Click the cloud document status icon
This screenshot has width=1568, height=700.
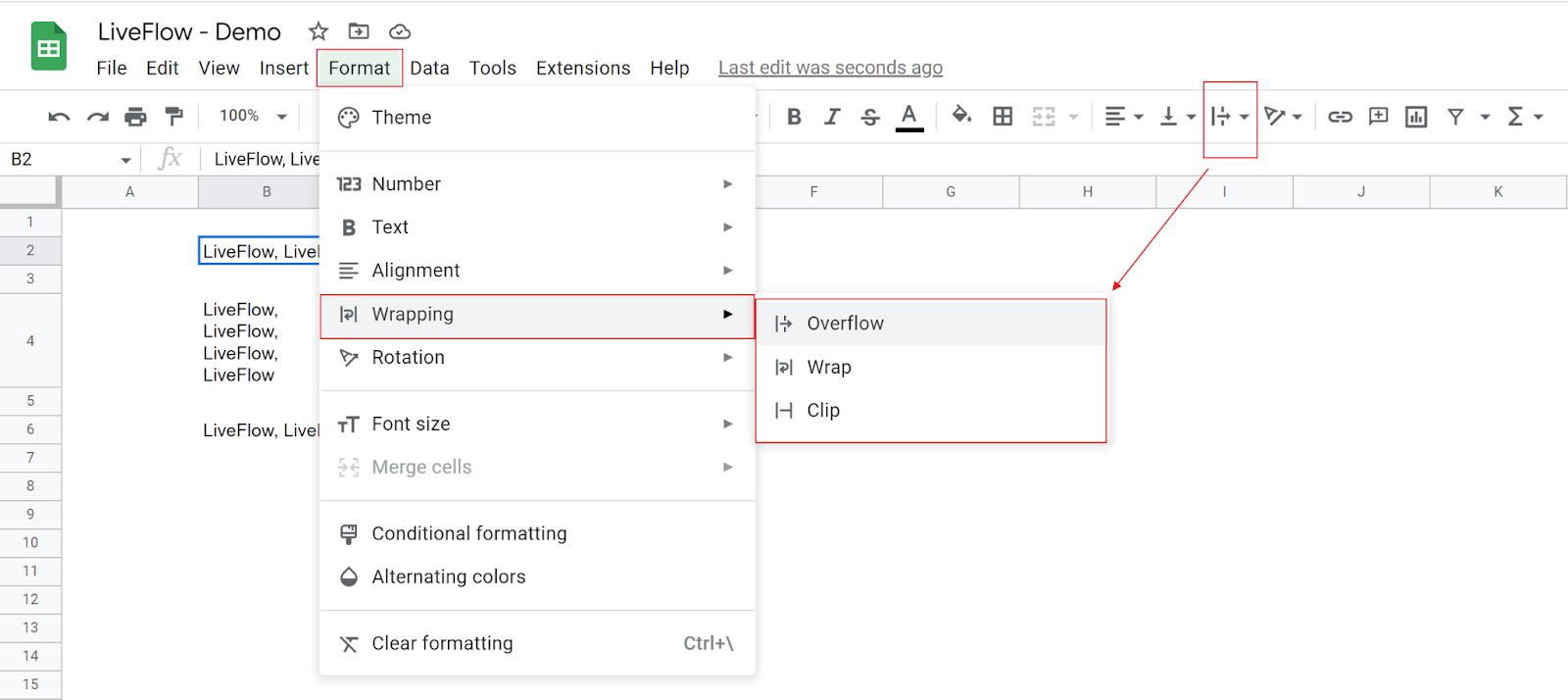(400, 31)
